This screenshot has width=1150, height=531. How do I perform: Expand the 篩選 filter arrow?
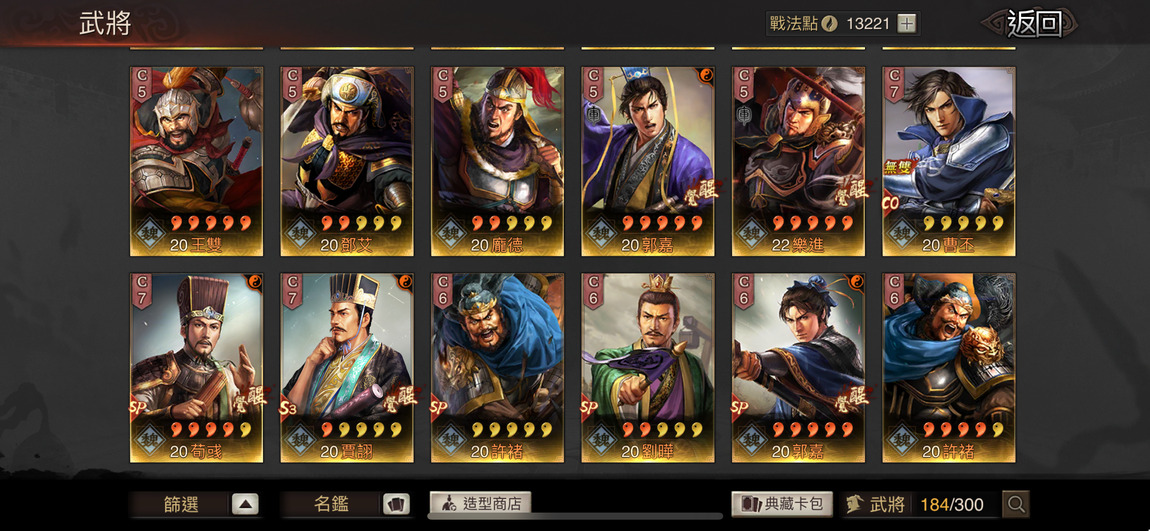tap(245, 504)
